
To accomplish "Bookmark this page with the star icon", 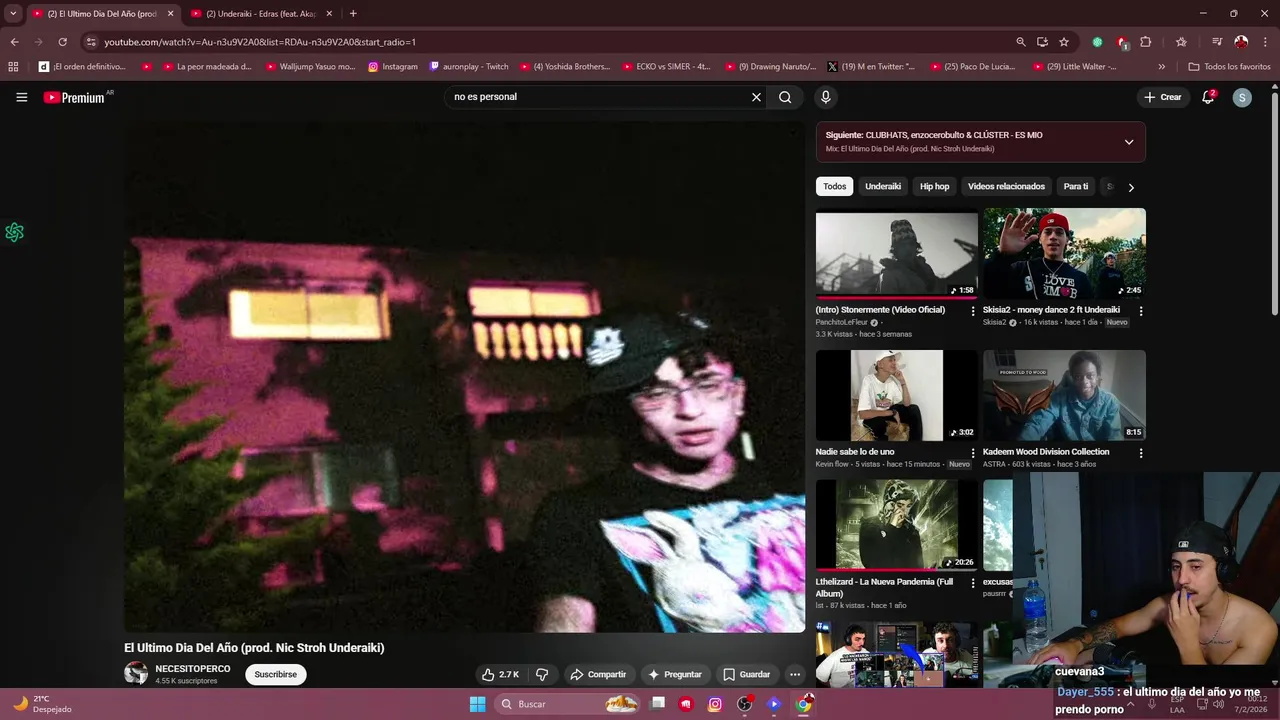I will pyautogui.click(x=1064, y=42).
